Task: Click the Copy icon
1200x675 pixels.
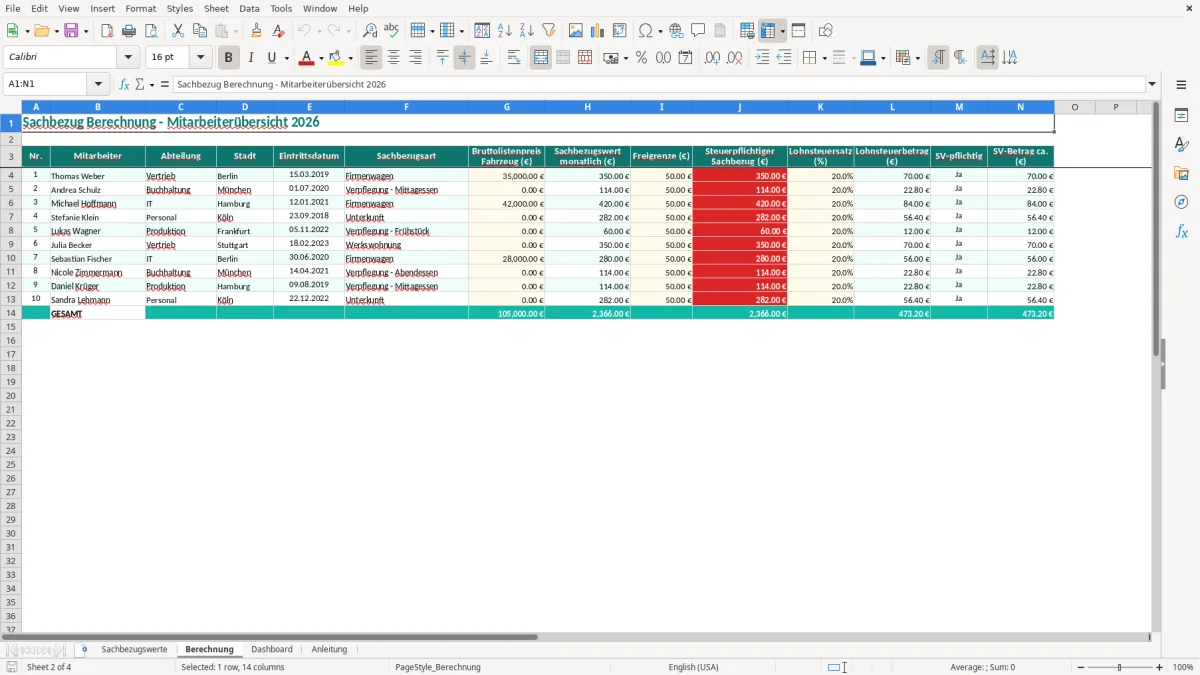Action: tap(199, 31)
